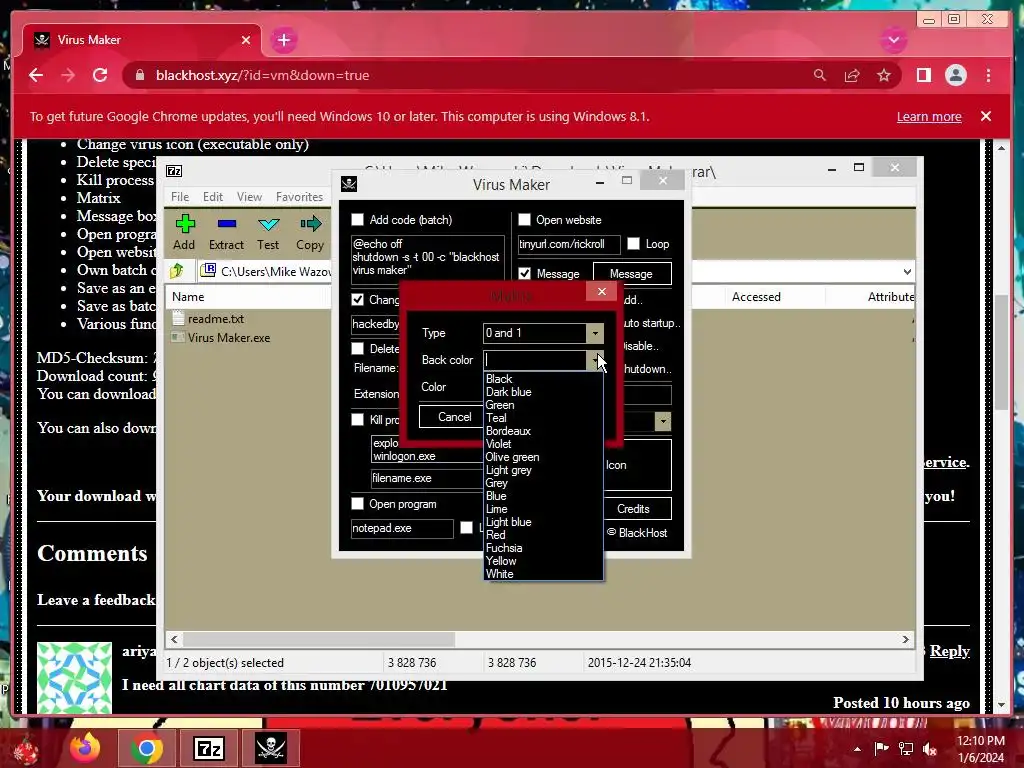Image resolution: width=1024 pixels, height=768 pixels.
Task: Switch to Chrome in the taskbar
Action: tap(146, 748)
